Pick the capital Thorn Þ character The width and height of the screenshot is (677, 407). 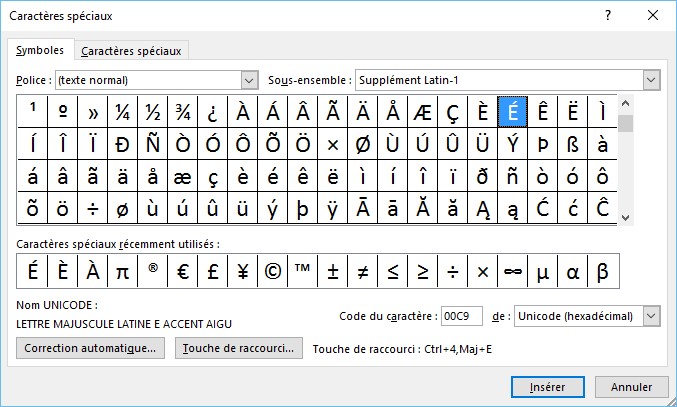(543, 144)
